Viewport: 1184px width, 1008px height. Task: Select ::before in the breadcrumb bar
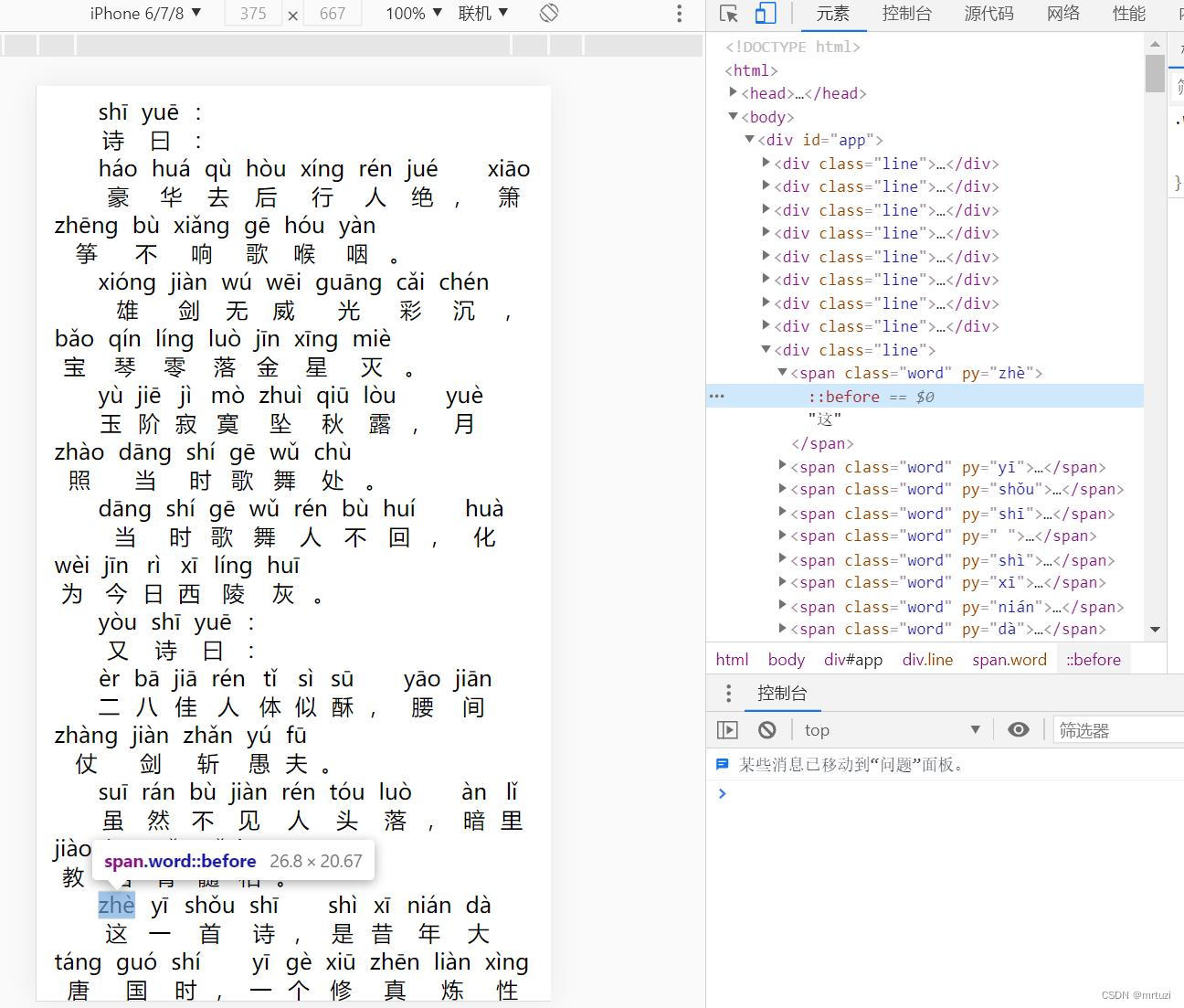(x=1094, y=659)
